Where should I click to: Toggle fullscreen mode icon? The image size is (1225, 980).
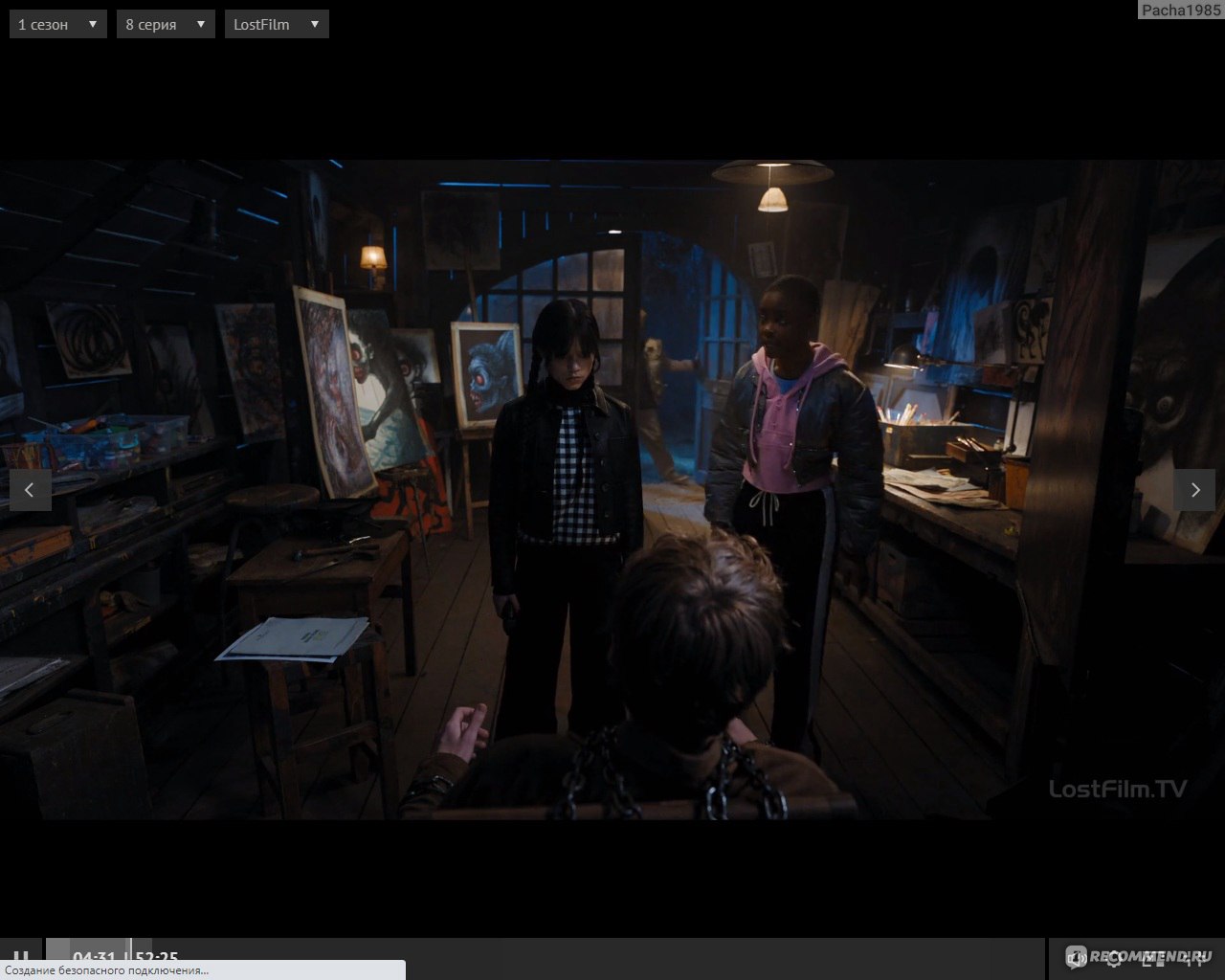click(1194, 957)
